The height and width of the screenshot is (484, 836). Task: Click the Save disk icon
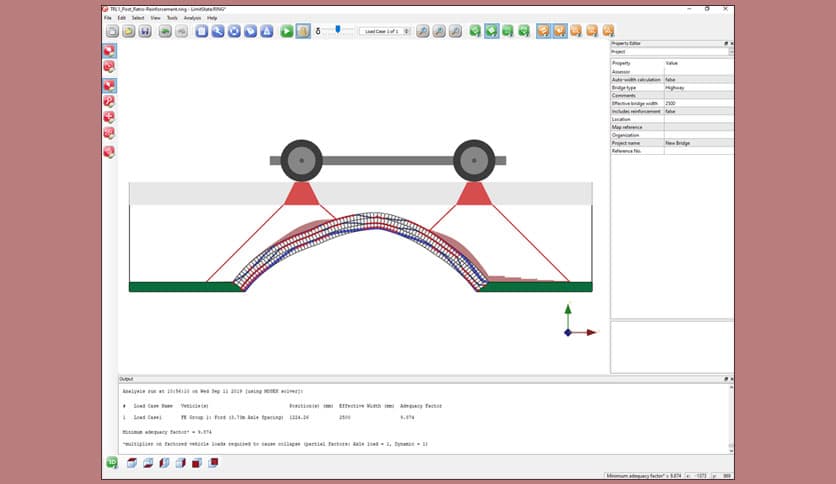[144, 31]
